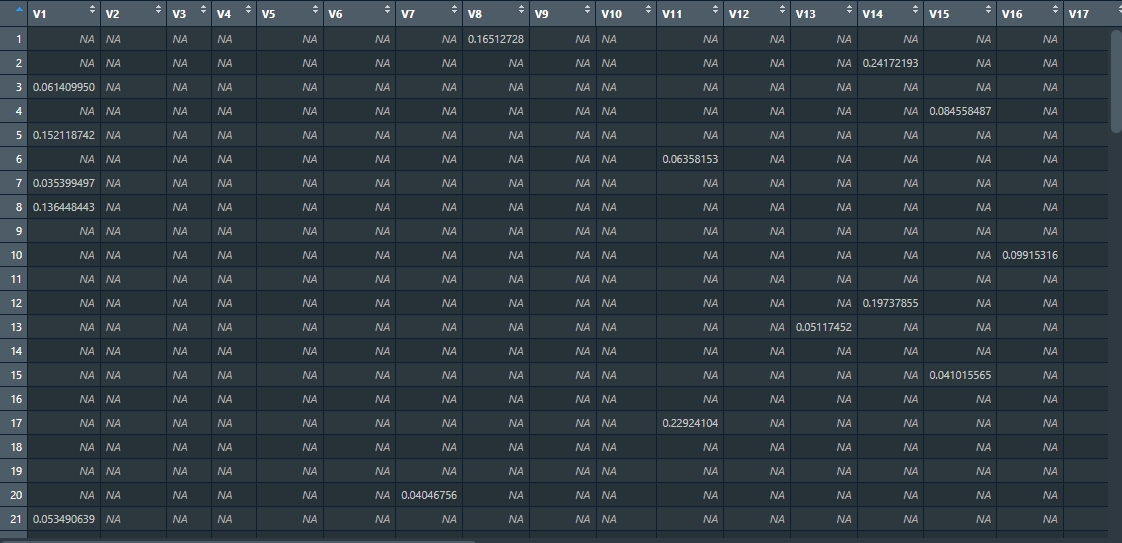The height and width of the screenshot is (543, 1122).
Task: Click the vertical scrollbar thumb on the right
Action: coord(1116,80)
